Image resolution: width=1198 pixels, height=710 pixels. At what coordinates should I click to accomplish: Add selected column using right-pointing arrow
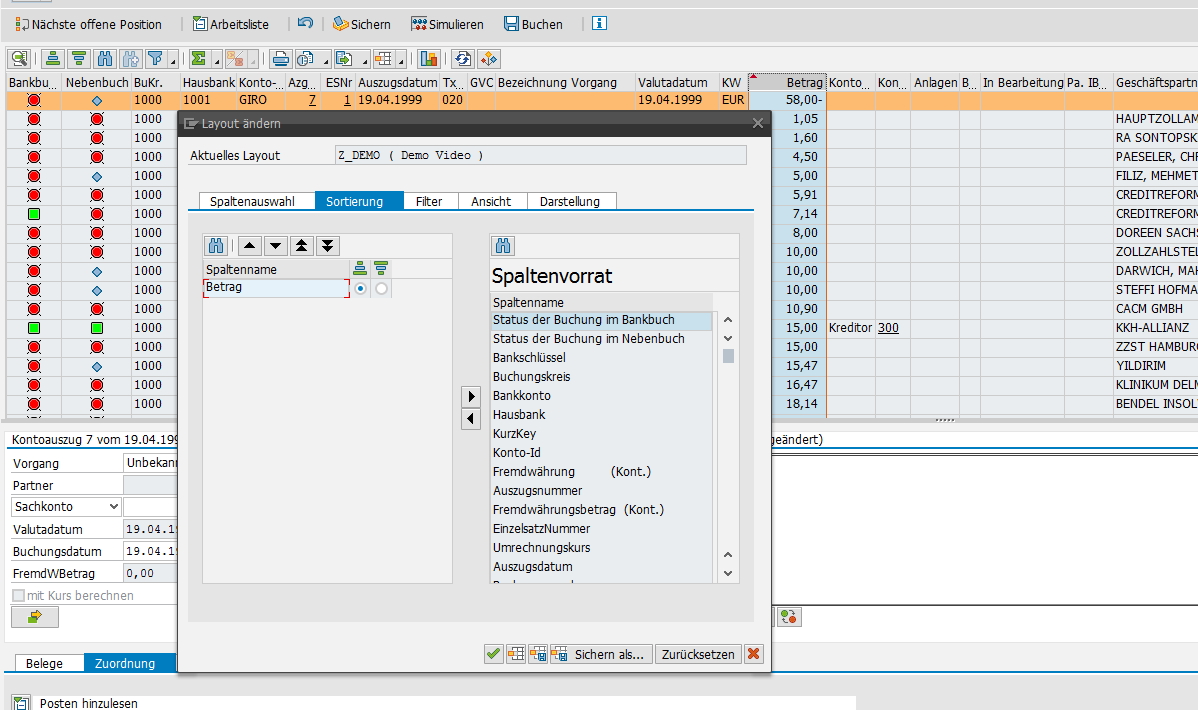[x=471, y=396]
